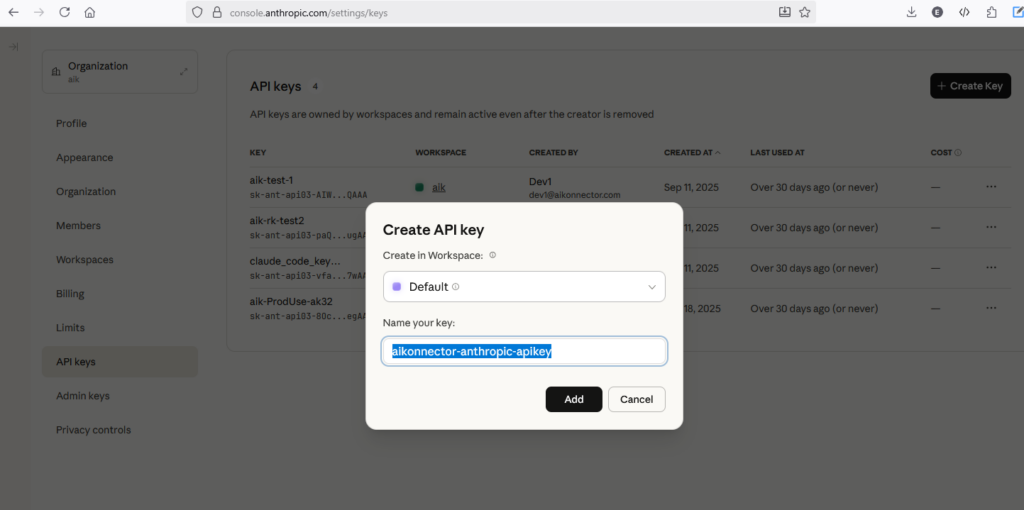Go to Admin keys in the sidebar
The width and height of the screenshot is (1024, 510).
pyautogui.click(x=83, y=396)
